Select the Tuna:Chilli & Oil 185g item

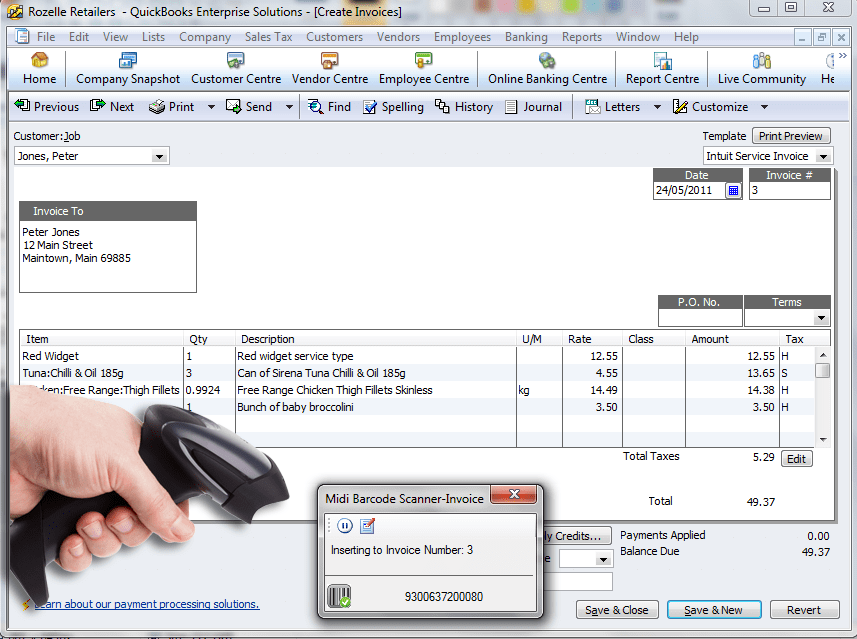(x=102, y=373)
